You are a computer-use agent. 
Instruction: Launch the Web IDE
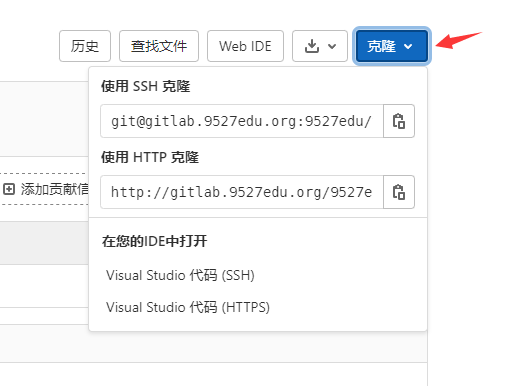pos(245,46)
